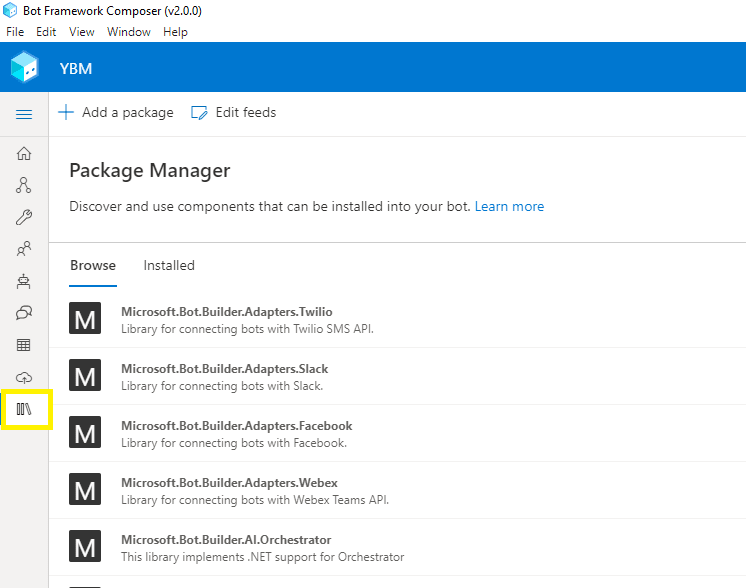Open the Create dialog flow icon
The height and width of the screenshot is (588, 746).
tap(24, 185)
